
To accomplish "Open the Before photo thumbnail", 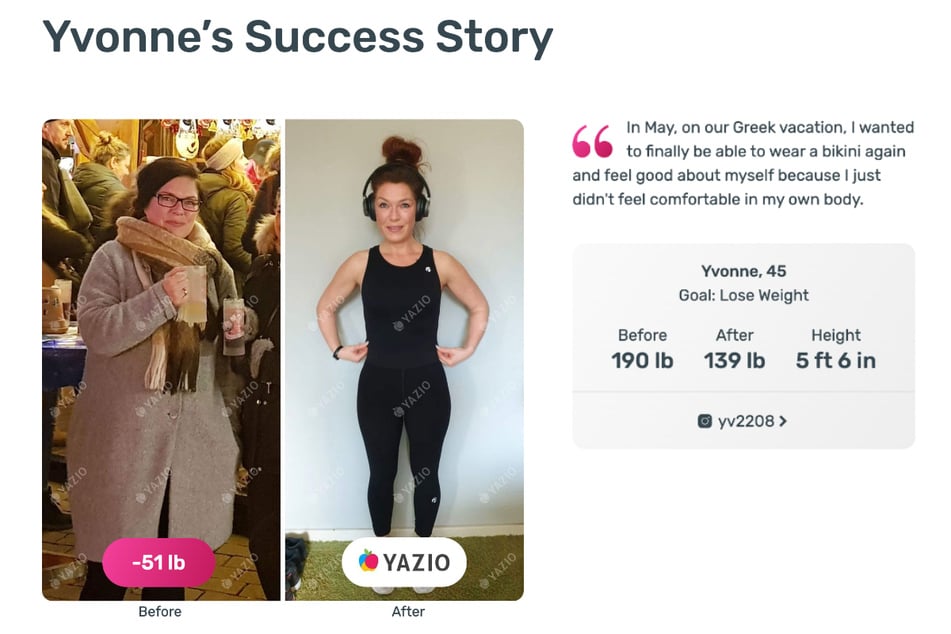I will [x=161, y=360].
